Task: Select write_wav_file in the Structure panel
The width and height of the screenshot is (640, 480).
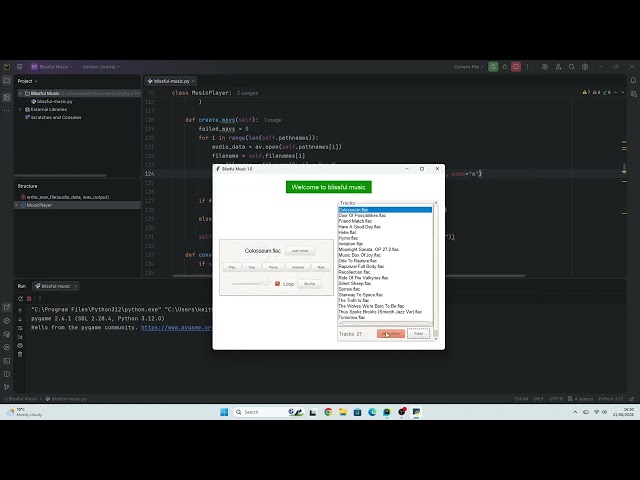Action: 65,197
